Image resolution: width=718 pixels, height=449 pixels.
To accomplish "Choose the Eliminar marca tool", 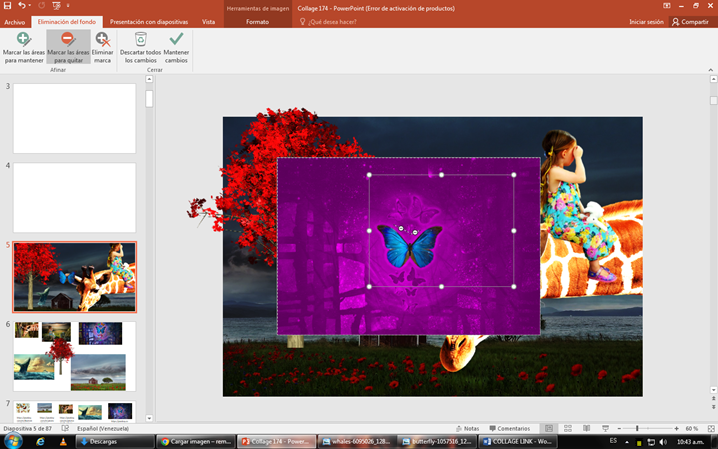I will pos(103,47).
